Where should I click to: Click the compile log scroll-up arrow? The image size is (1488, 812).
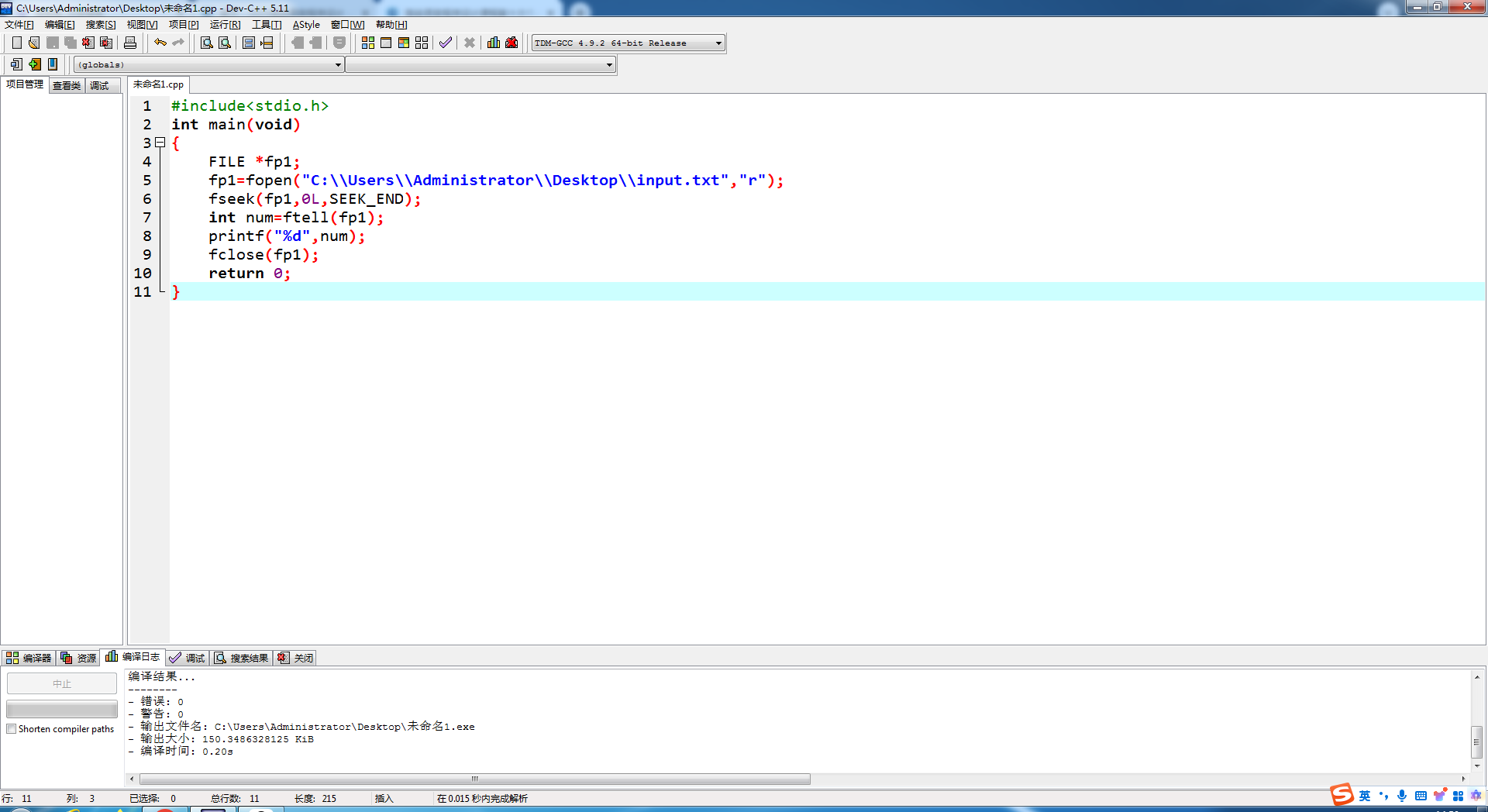pyautogui.click(x=1477, y=677)
